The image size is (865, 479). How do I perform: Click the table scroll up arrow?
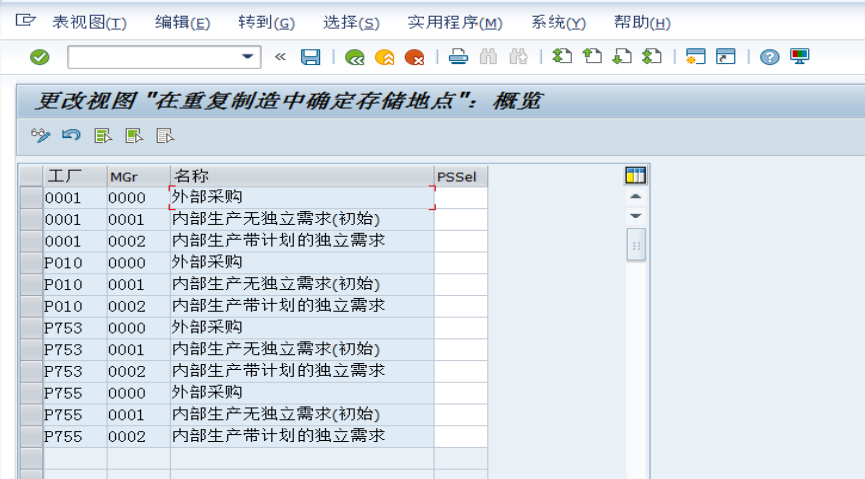[636, 196]
